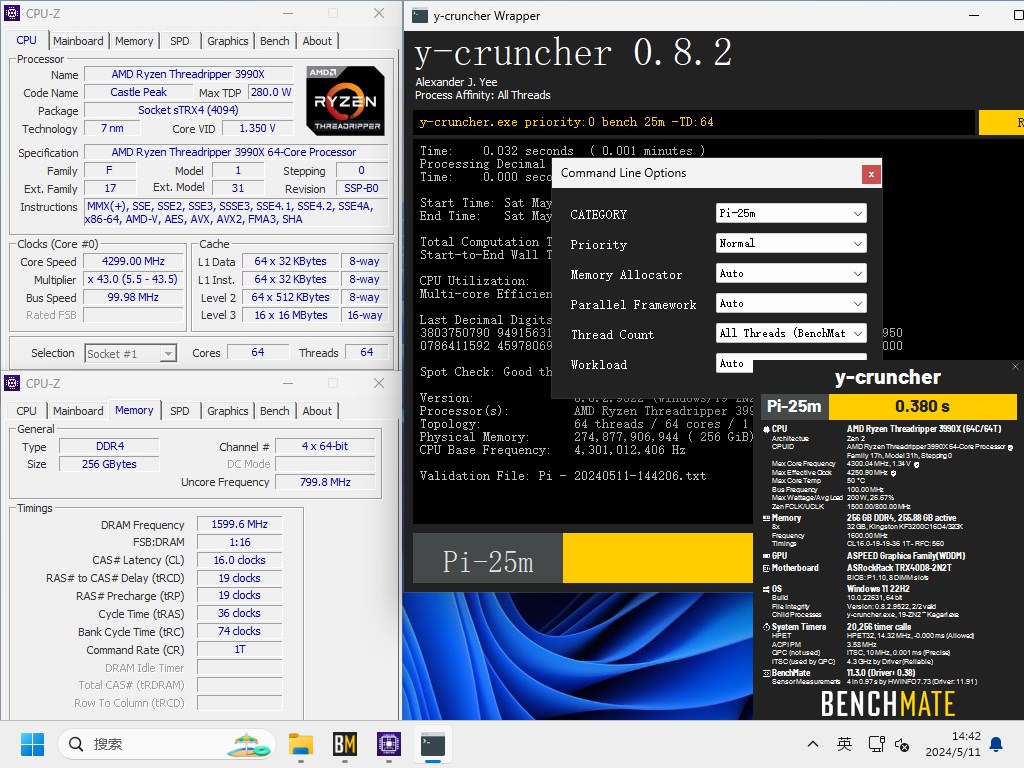Select CPU tab in the Memory CPU-Z window
The width and height of the screenshot is (1024, 768).
point(27,411)
